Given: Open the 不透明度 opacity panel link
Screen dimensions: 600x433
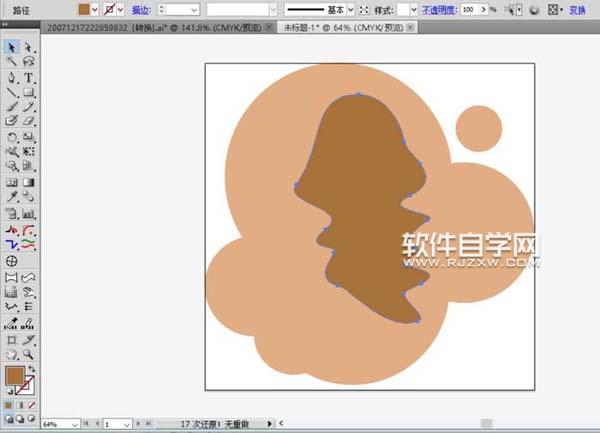Looking at the screenshot, I should tap(440, 10).
